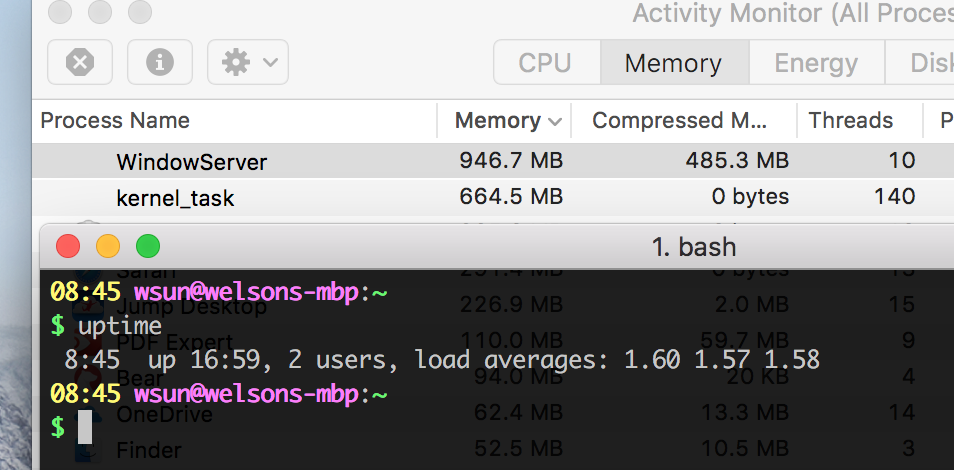This screenshot has height=470, width=954.
Task: Click the Quit Process stop icon
Action: 80,63
